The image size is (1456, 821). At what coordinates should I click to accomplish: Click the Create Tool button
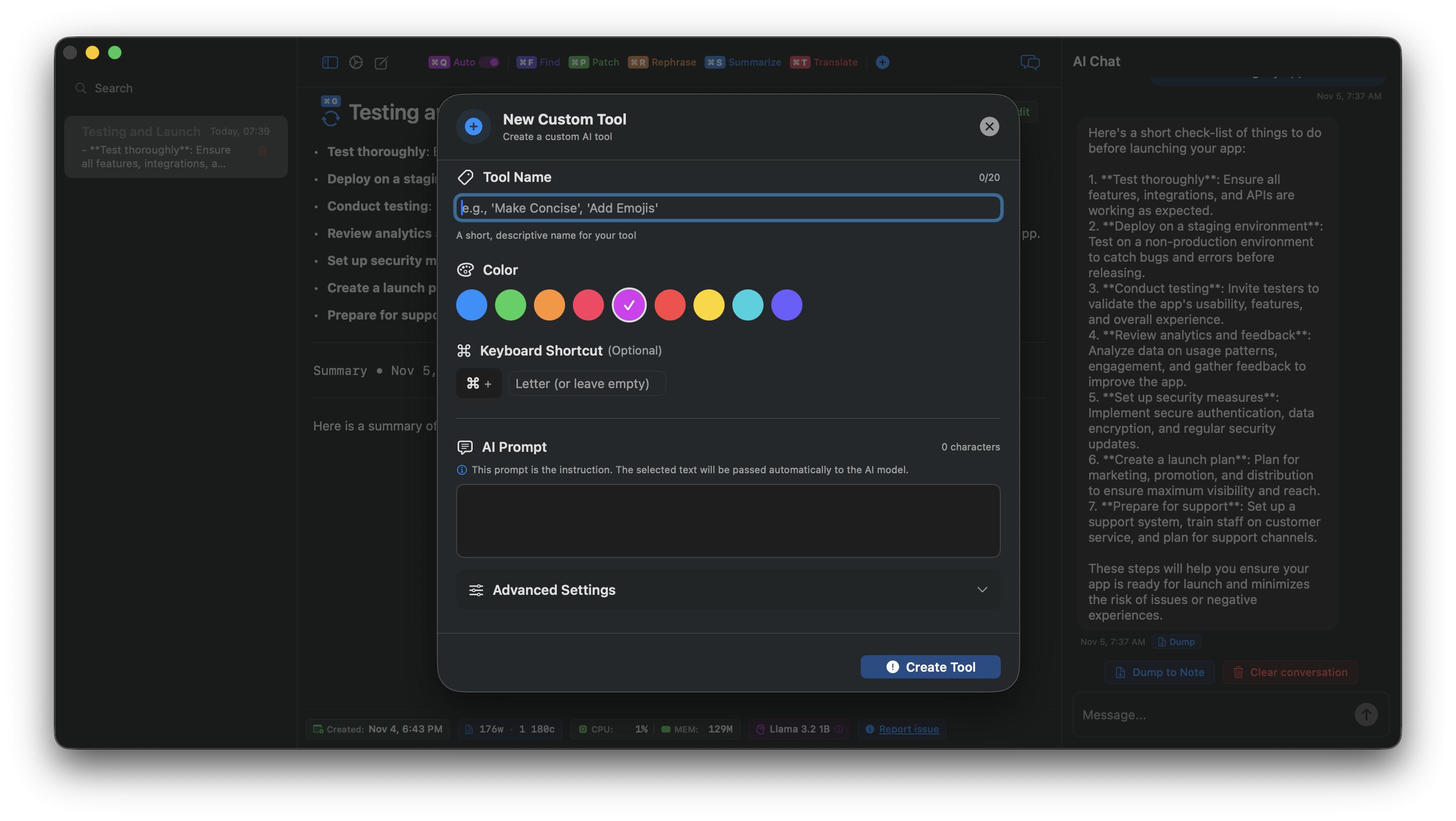click(930, 667)
